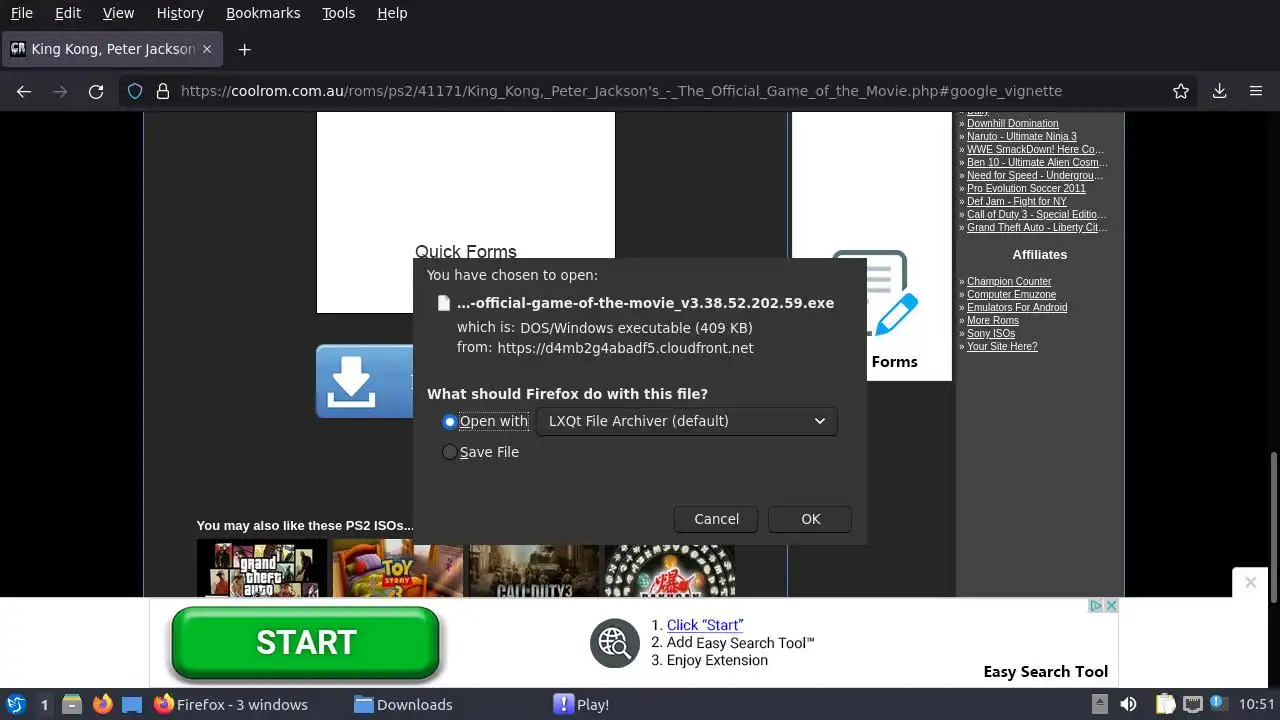Click the page vertical scrollbar thumb
Screen dimensions: 1280x720
pos(1273,528)
